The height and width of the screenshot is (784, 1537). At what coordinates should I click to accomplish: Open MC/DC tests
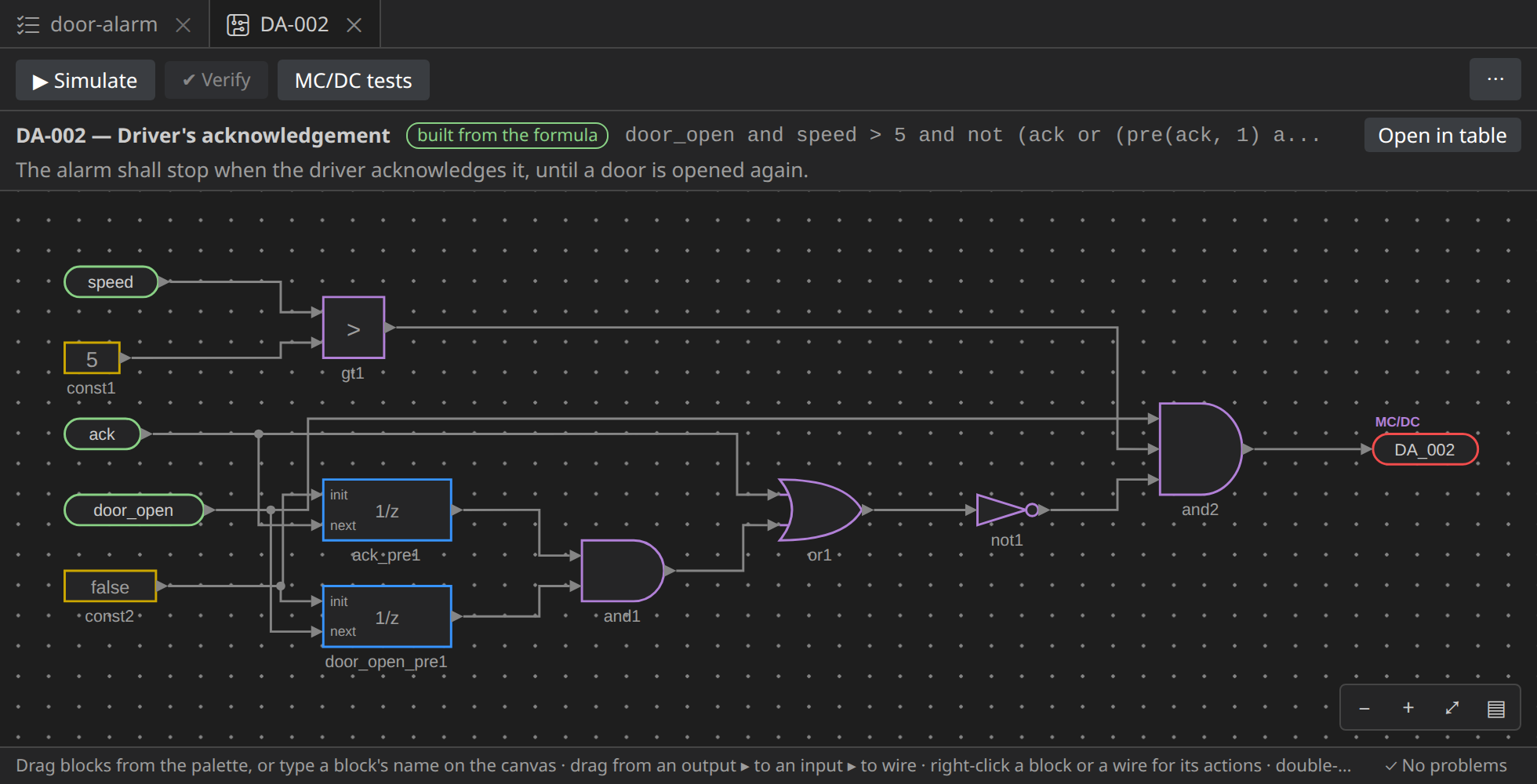(x=353, y=80)
